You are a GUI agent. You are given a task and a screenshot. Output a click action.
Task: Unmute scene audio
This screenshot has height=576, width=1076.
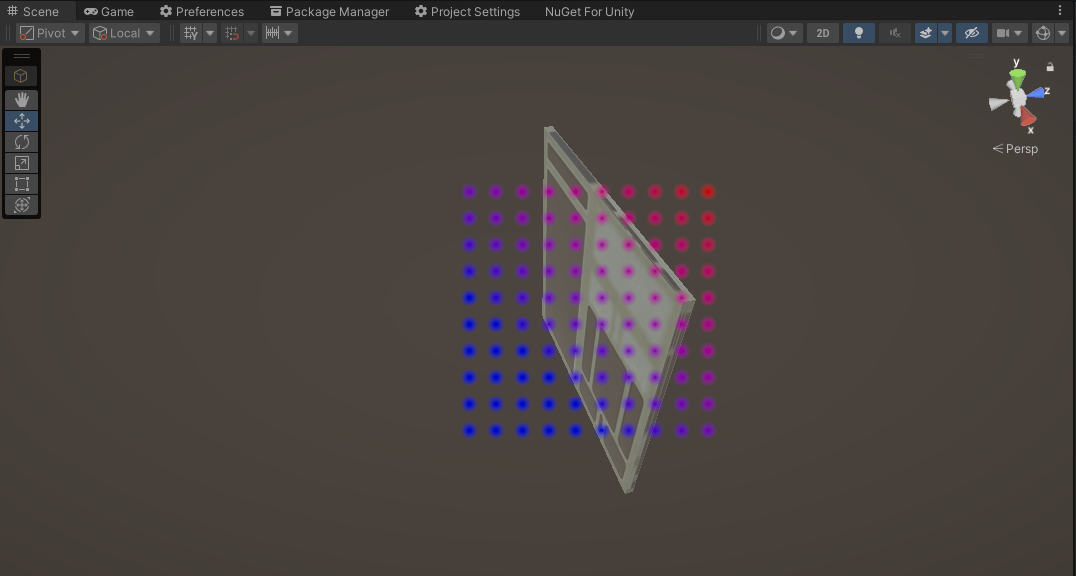coord(894,33)
